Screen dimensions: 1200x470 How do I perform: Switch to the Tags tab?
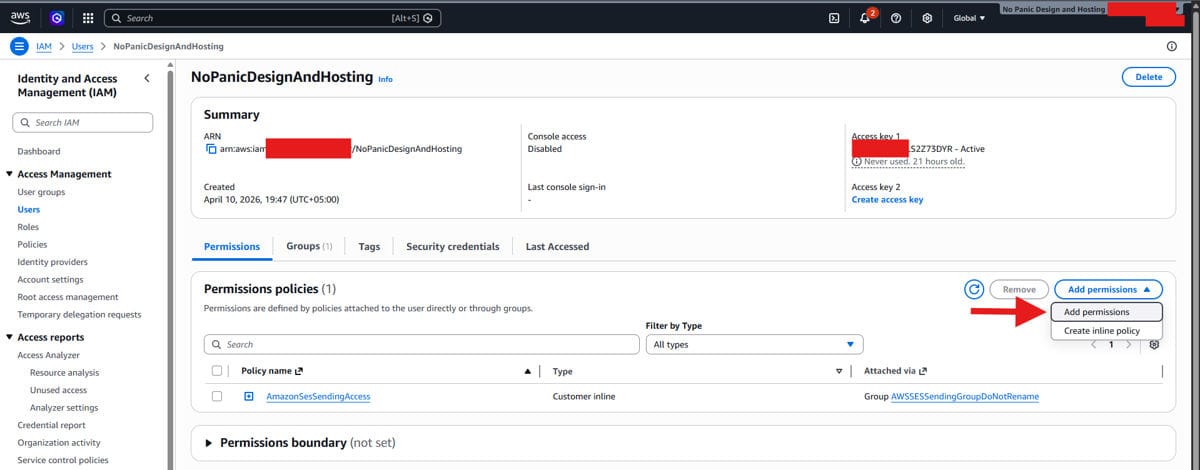pyautogui.click(x=369, y=246)
